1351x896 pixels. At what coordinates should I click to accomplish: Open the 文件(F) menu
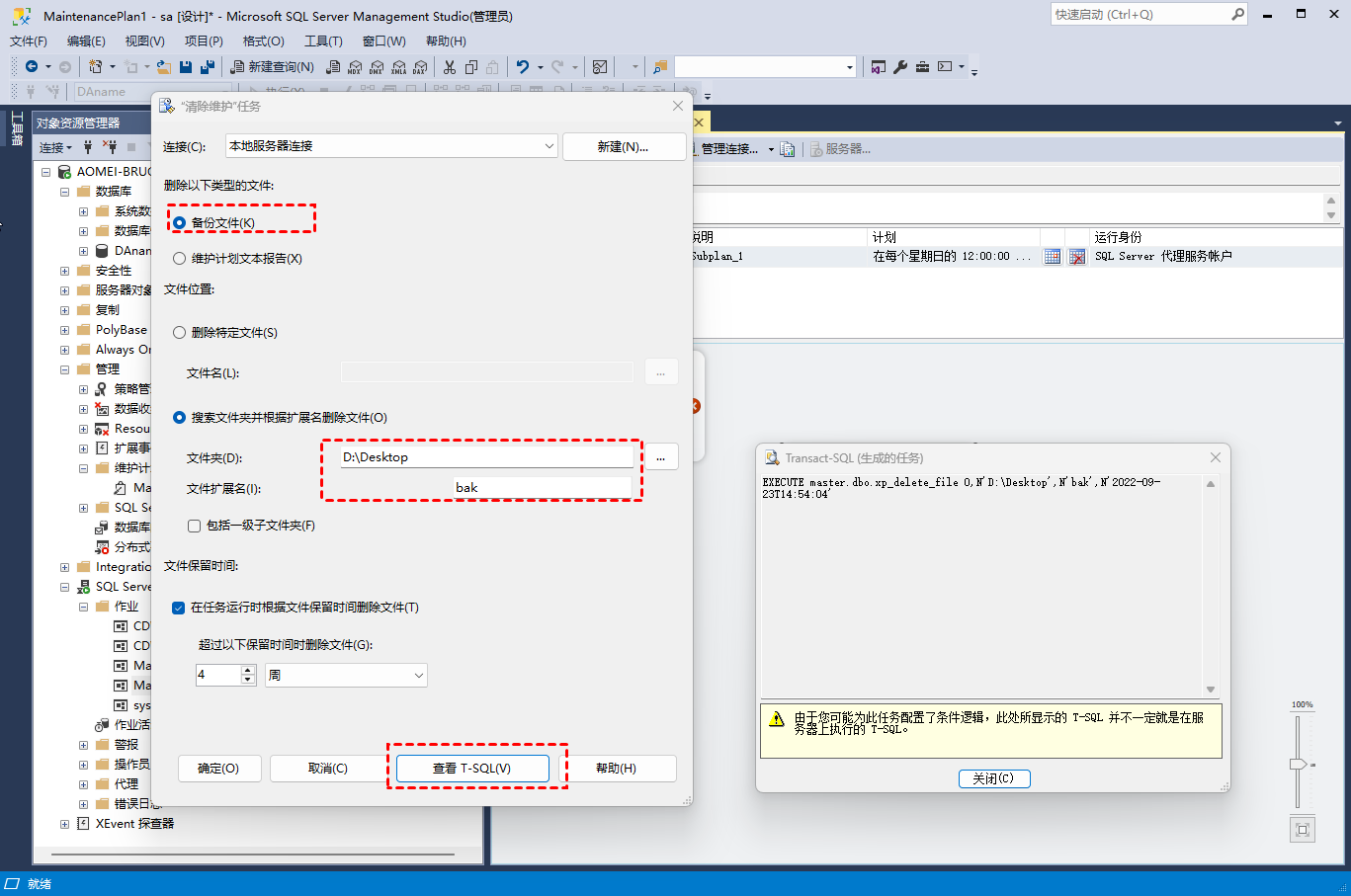[x=29, y=41]
